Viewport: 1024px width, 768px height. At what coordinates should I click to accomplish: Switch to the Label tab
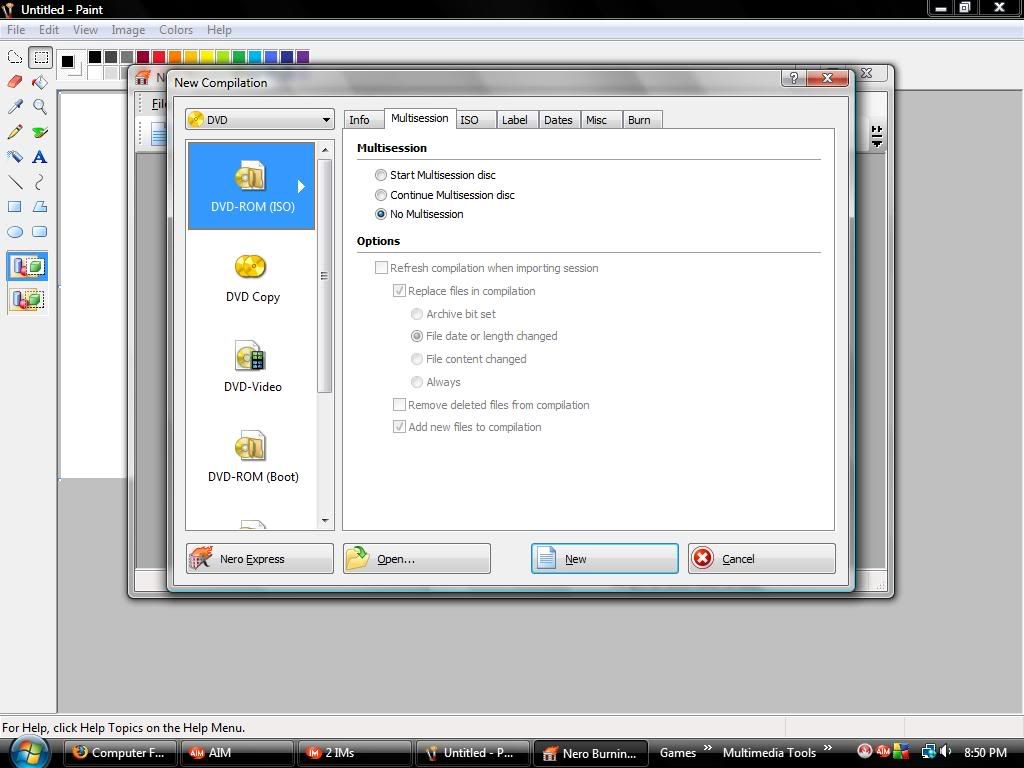click(x=515, y=120)
